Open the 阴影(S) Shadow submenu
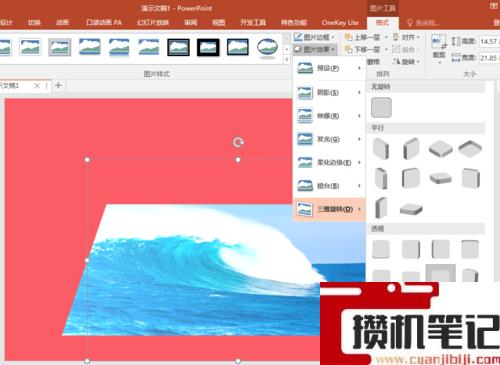 click(329, 92)
